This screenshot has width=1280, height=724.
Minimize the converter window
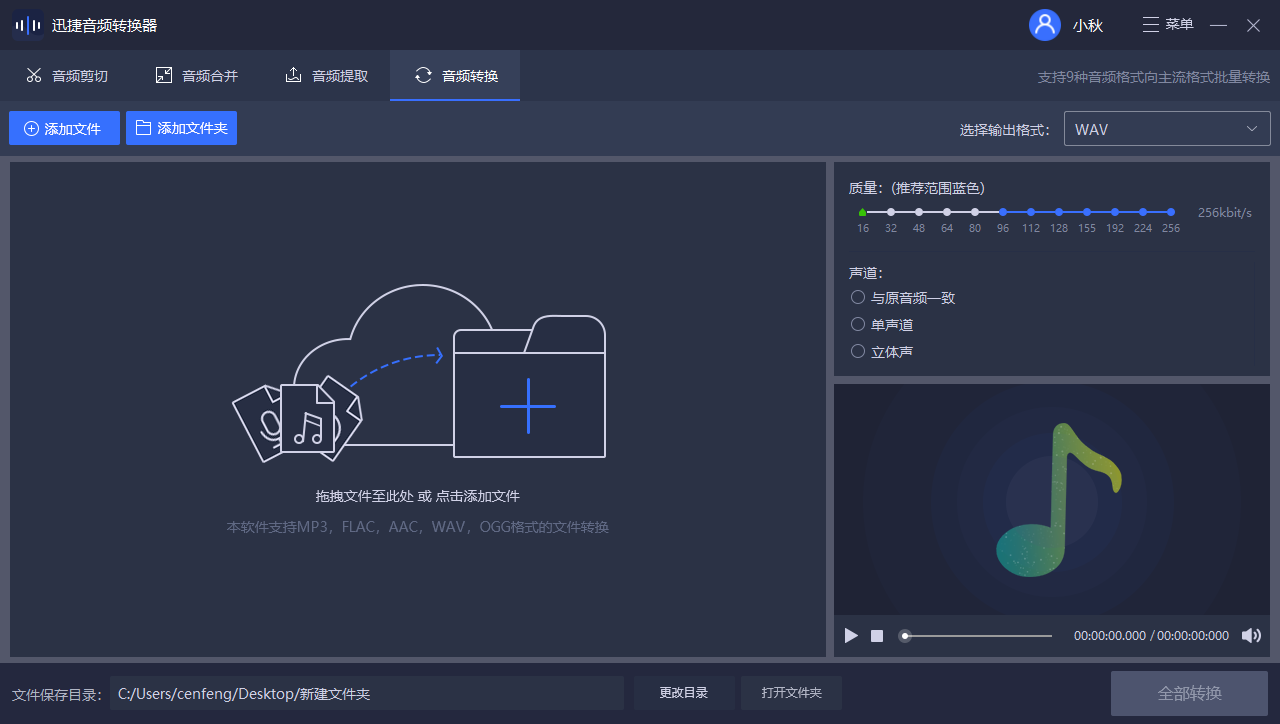tap(1218, 26)
